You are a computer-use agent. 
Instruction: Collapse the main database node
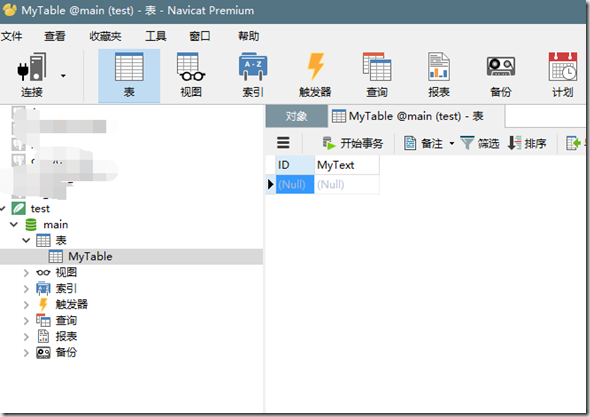pyautogui.click(x=14, y=224)
